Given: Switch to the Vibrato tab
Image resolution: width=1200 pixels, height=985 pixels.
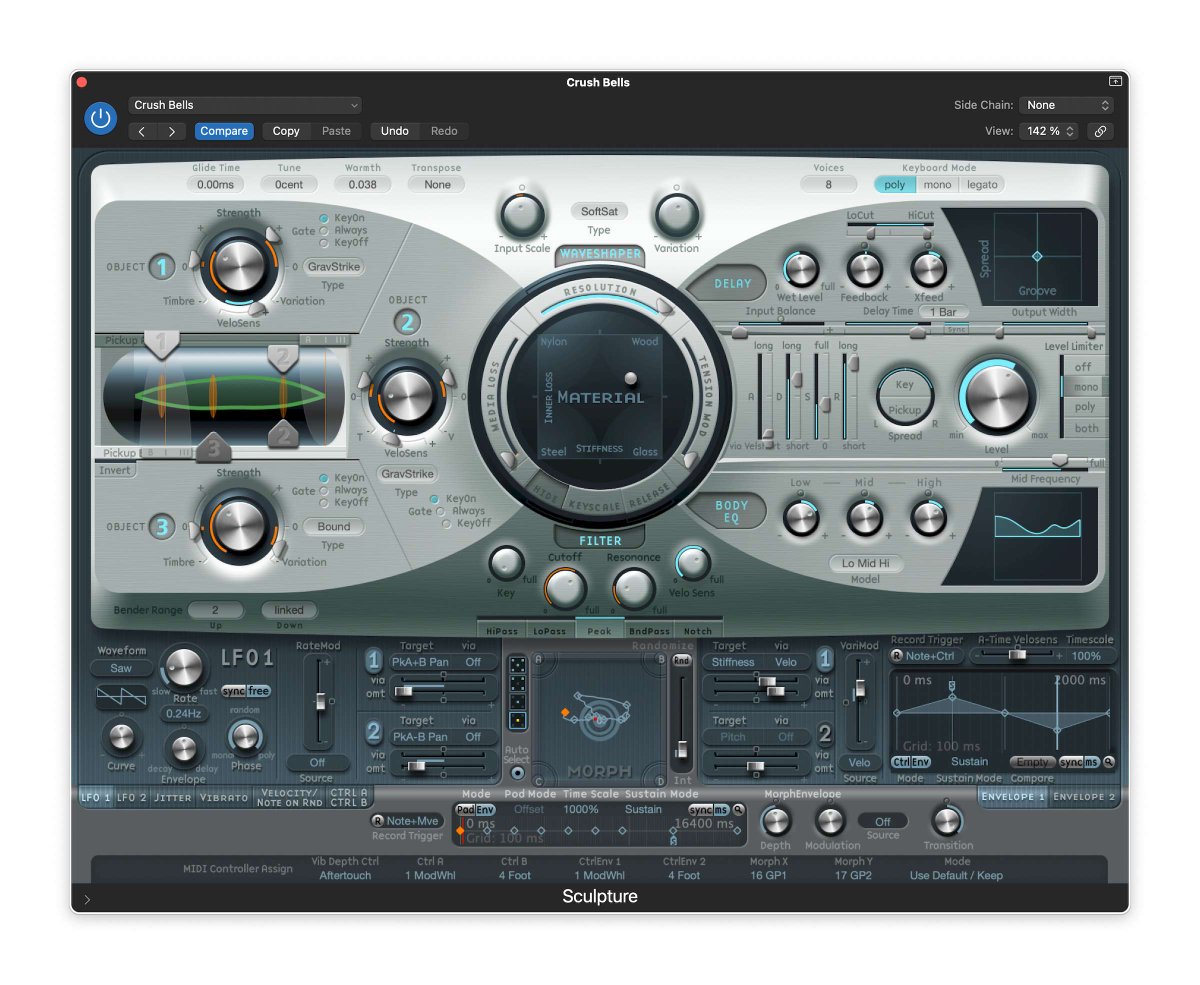Looking at the screenshot, I should [223, 798].
